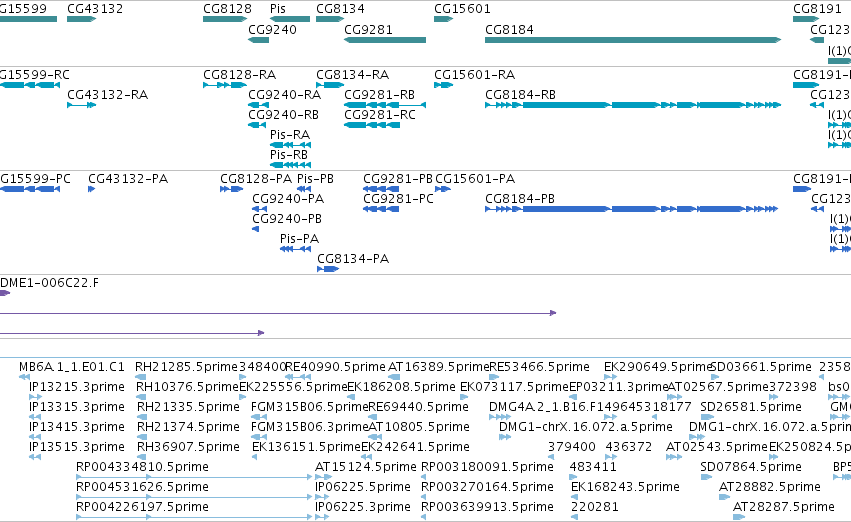851x522 pixels.
Task: Select EST RE69440.5prime
Action: tap(418, 407)
